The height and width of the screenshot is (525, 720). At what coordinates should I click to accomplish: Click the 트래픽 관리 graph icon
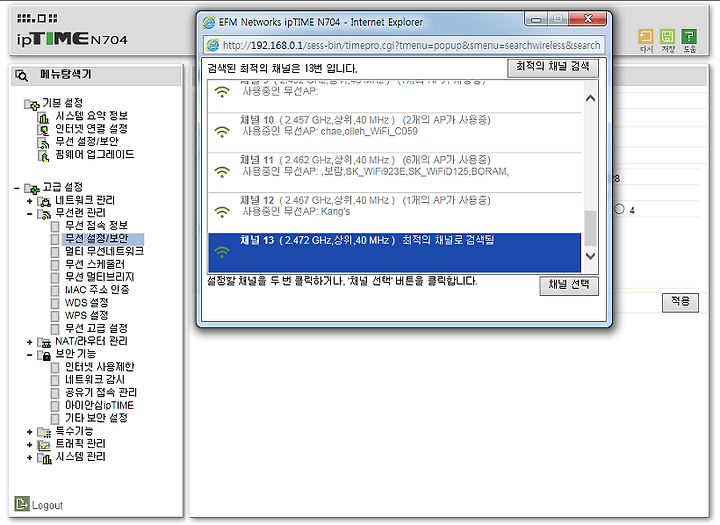44,445
